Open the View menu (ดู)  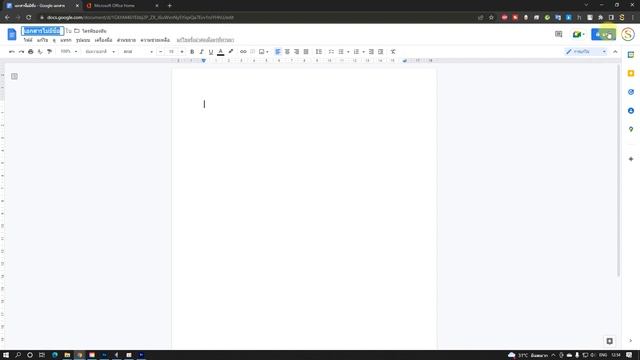54,40
